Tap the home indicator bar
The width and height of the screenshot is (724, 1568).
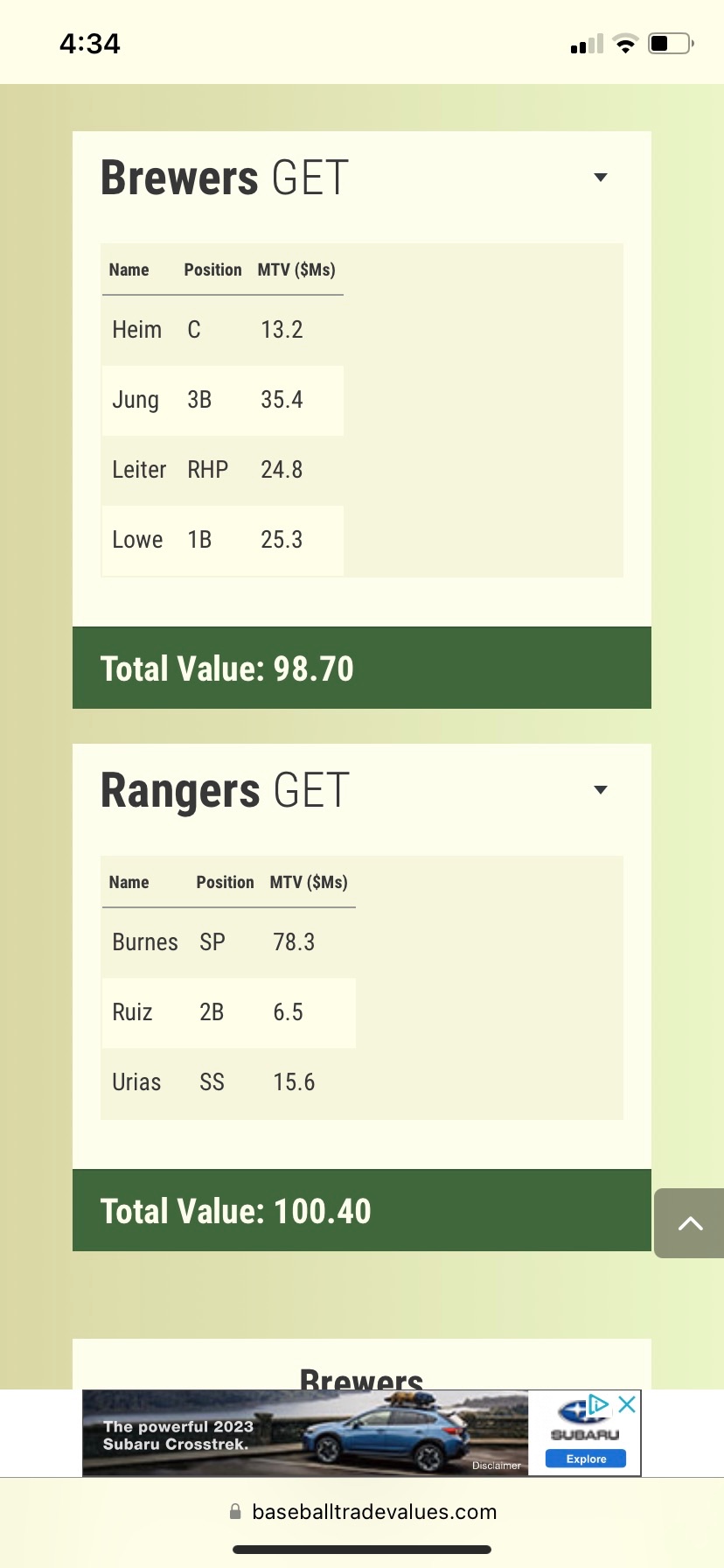362,1550
